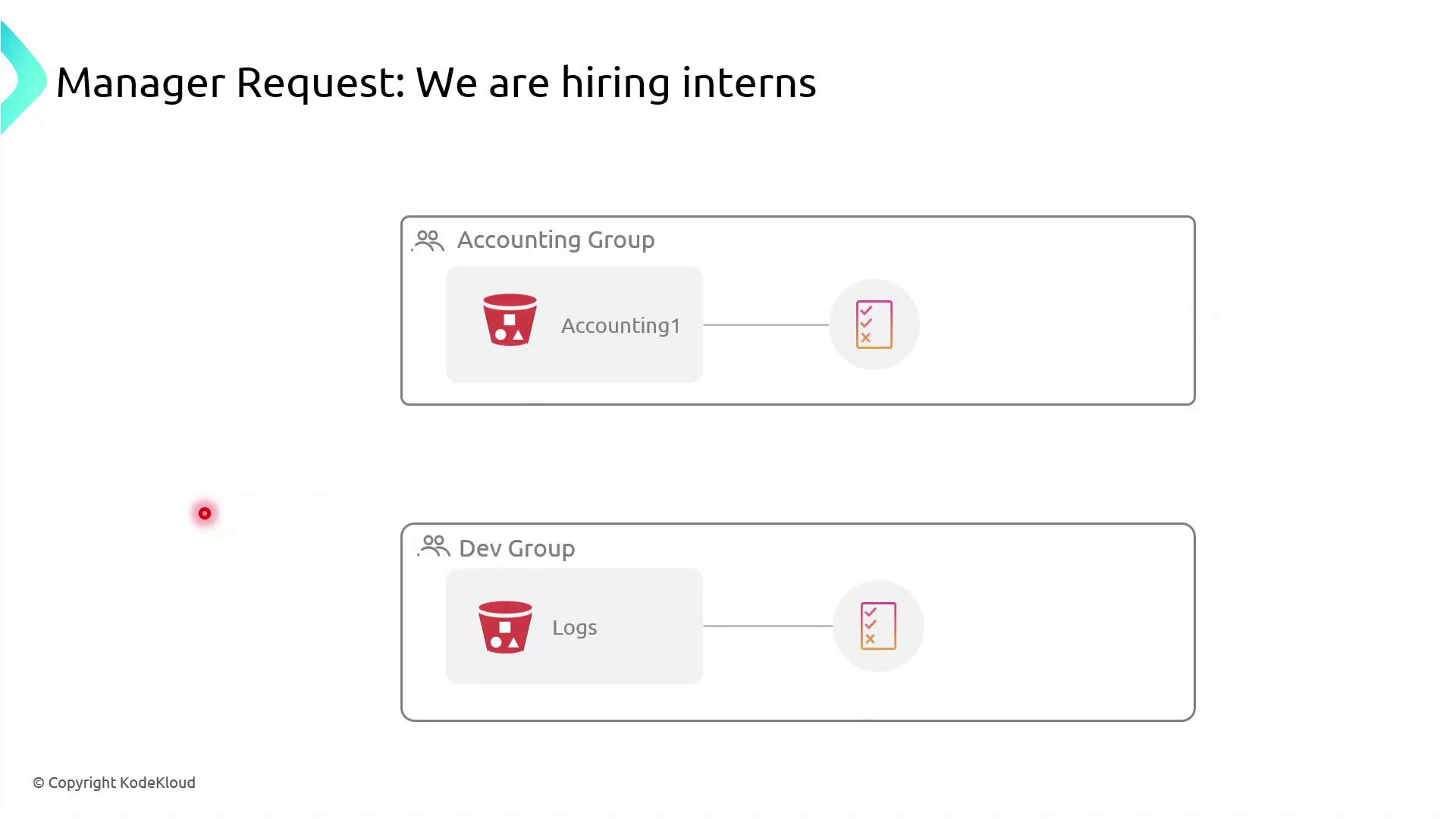Select the "Accounting1" bucket name text
Screen dimensions: 1456x819
620,326
